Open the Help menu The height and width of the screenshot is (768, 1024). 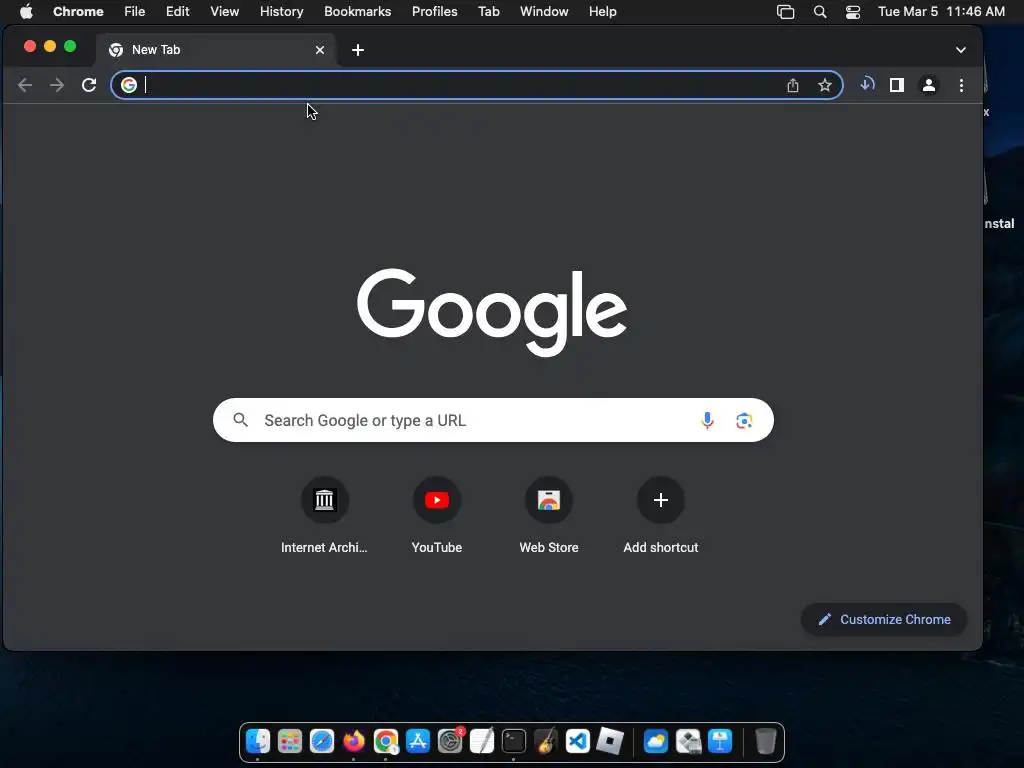click(602, 11)
